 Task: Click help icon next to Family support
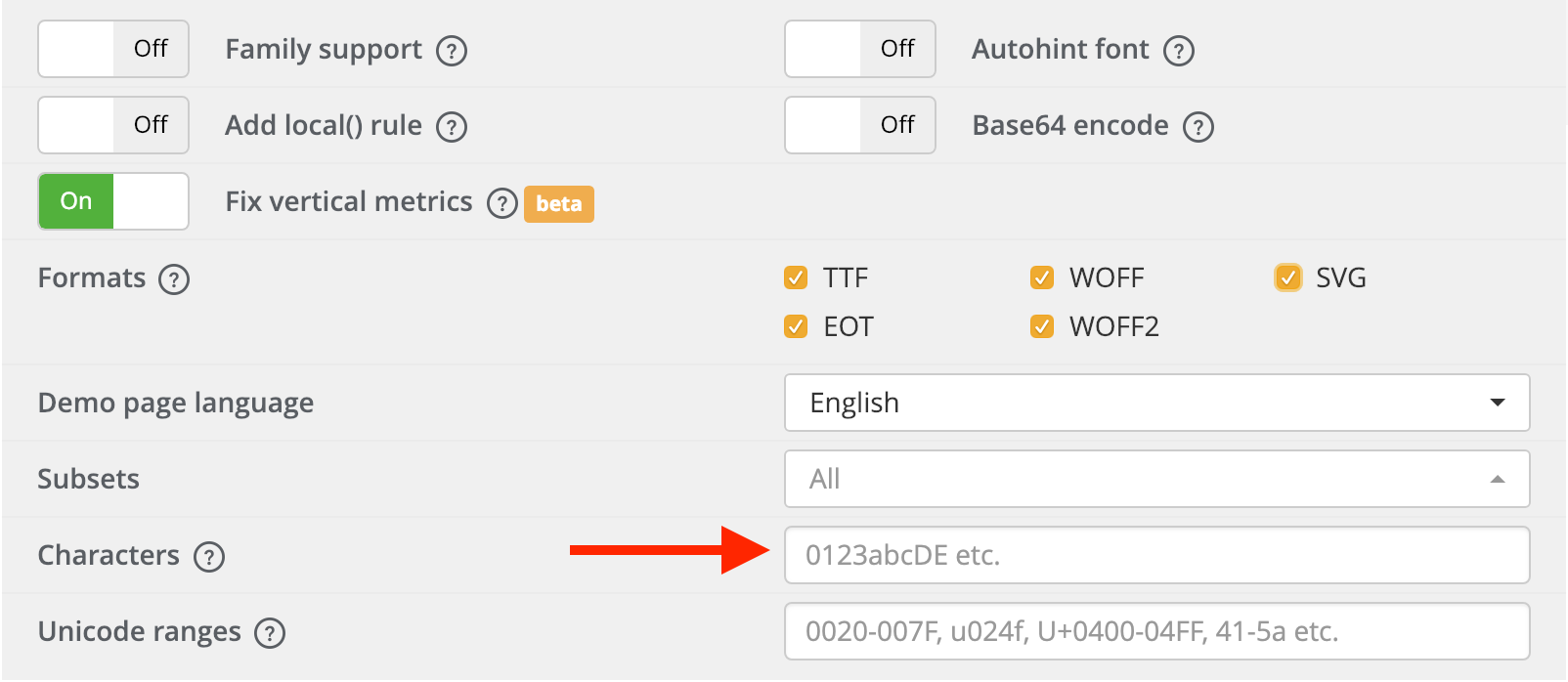452,51
